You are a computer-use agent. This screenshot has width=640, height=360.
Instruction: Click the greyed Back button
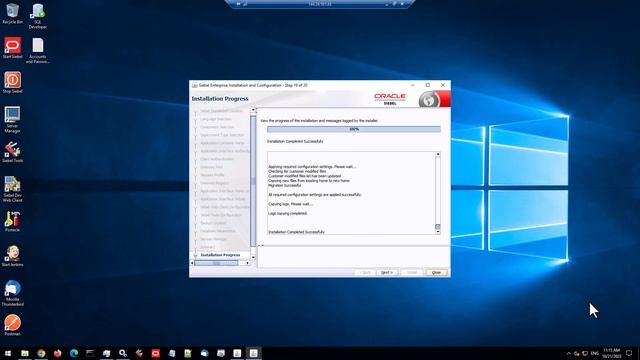click(365, 272)
